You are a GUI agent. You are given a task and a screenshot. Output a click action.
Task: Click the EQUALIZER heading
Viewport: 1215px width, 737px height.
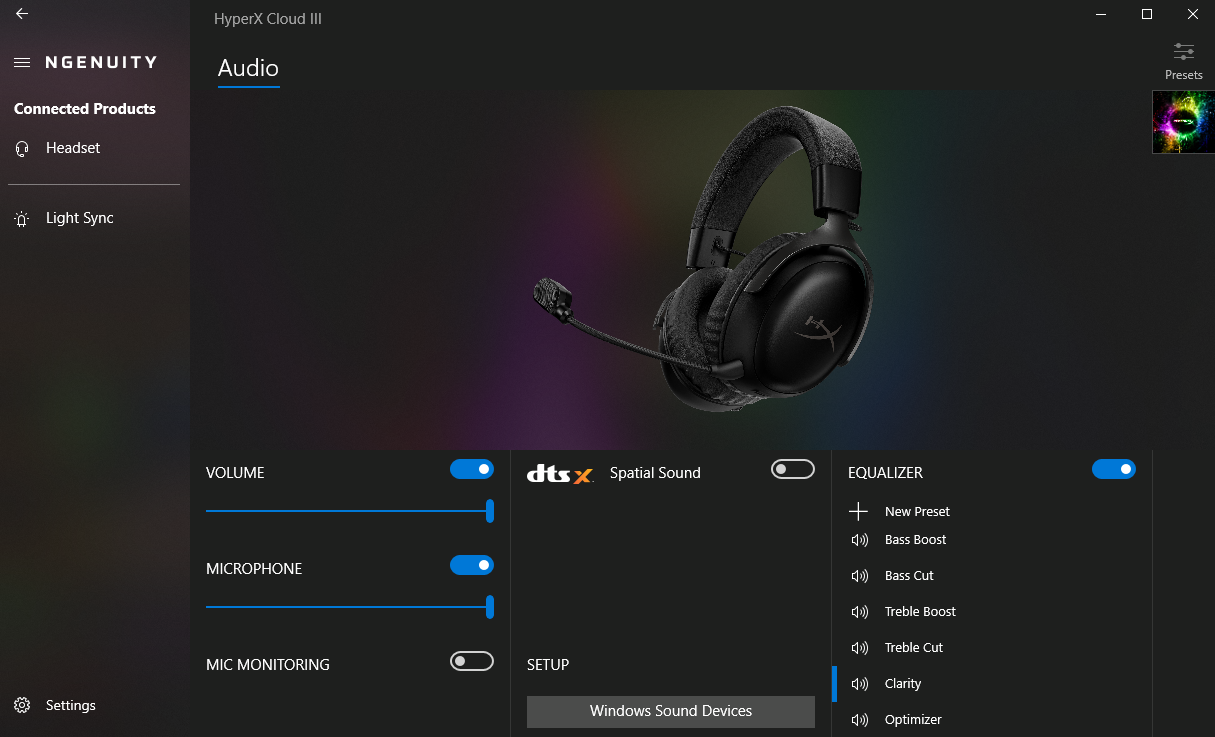click(x=885, y=473)
